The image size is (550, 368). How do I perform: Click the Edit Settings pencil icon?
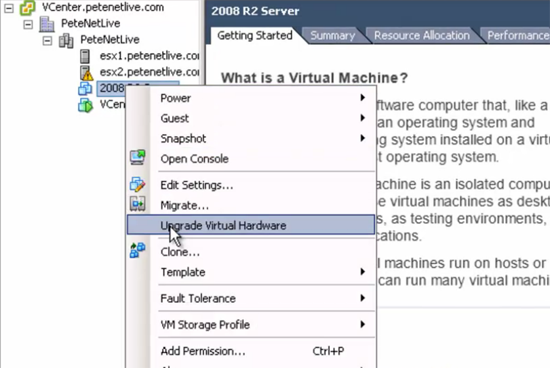(x=138, y=184)
